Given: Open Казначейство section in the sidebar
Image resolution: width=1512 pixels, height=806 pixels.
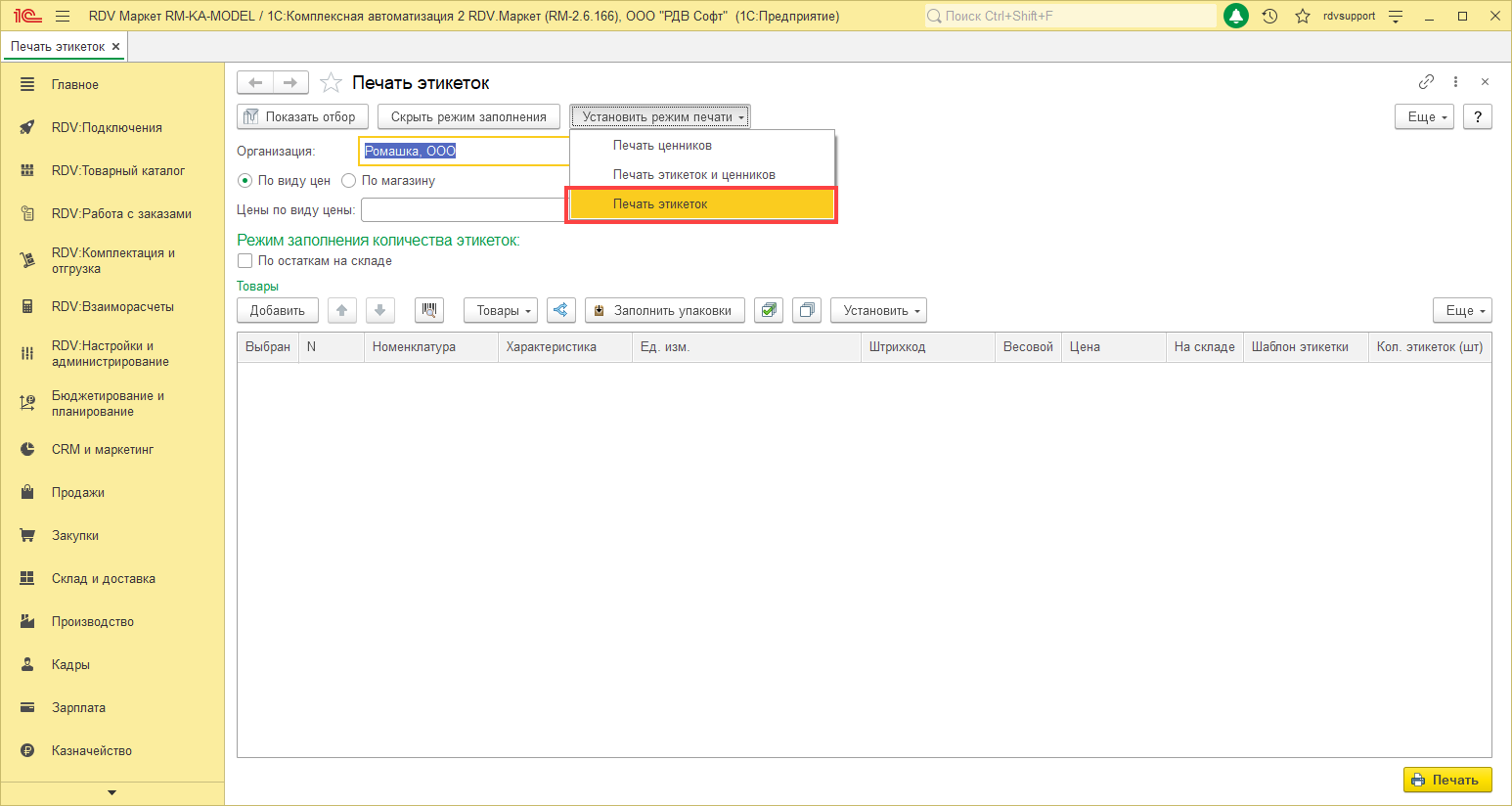Looking at the screenshot, I should [92, 750].
